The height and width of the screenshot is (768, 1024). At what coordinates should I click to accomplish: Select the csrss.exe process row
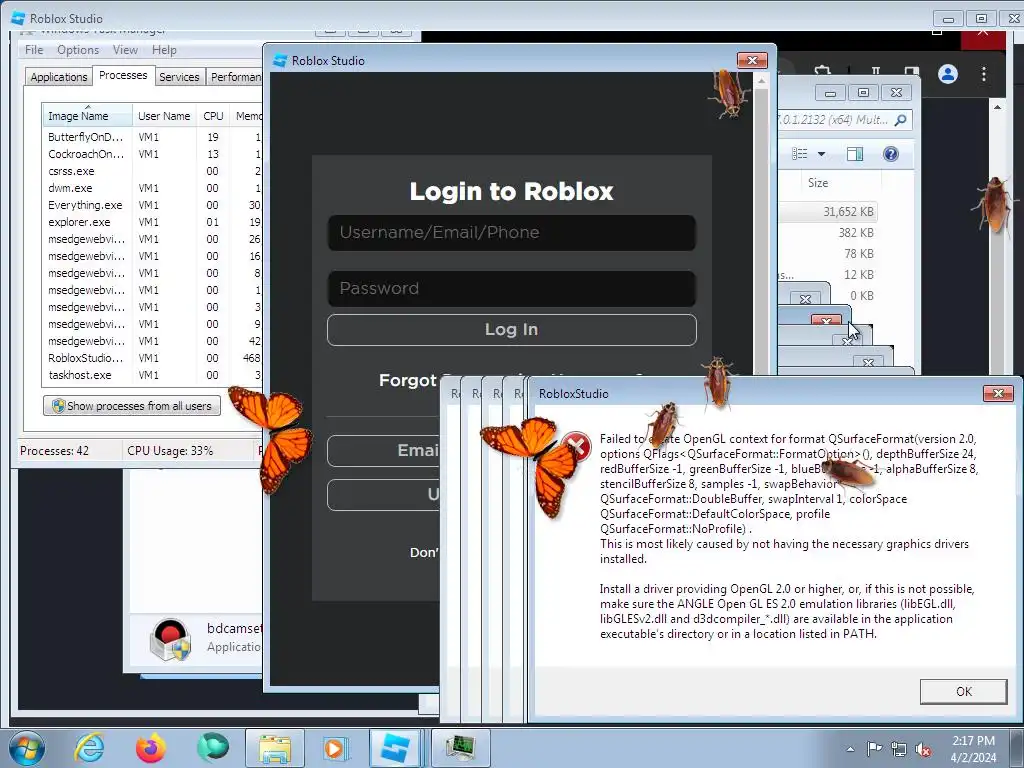[x=152, y=171]
